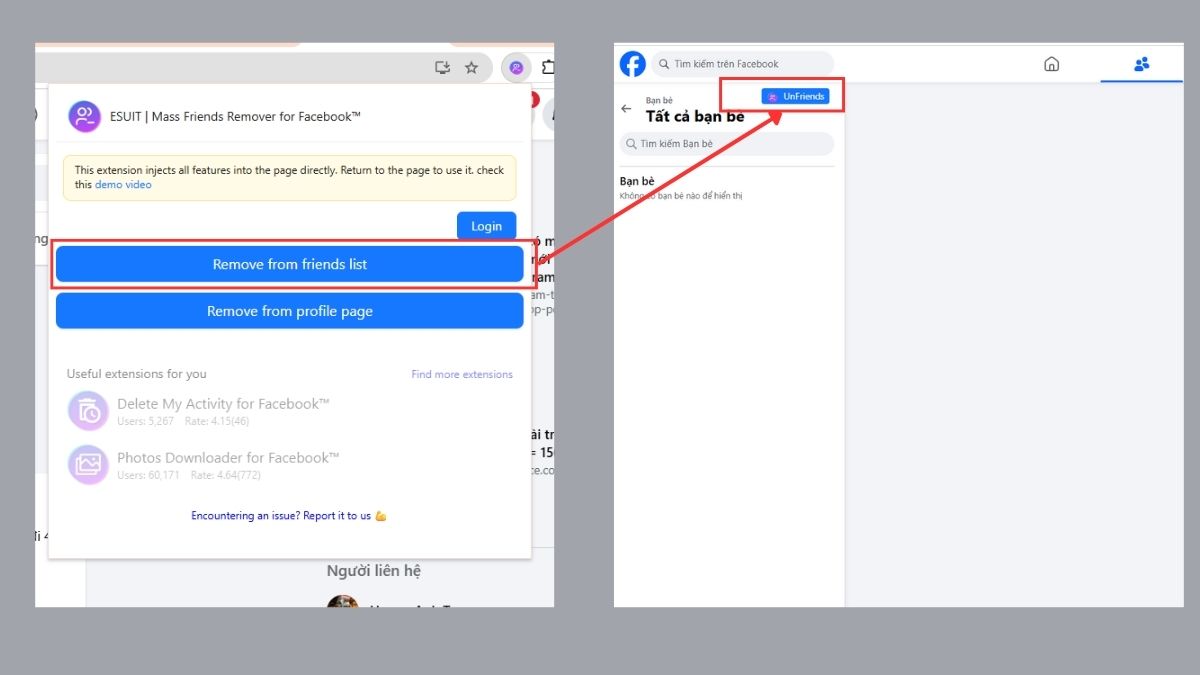
Task: Click Photos Downloader for Facebook icon
Action: pos(88,465)
